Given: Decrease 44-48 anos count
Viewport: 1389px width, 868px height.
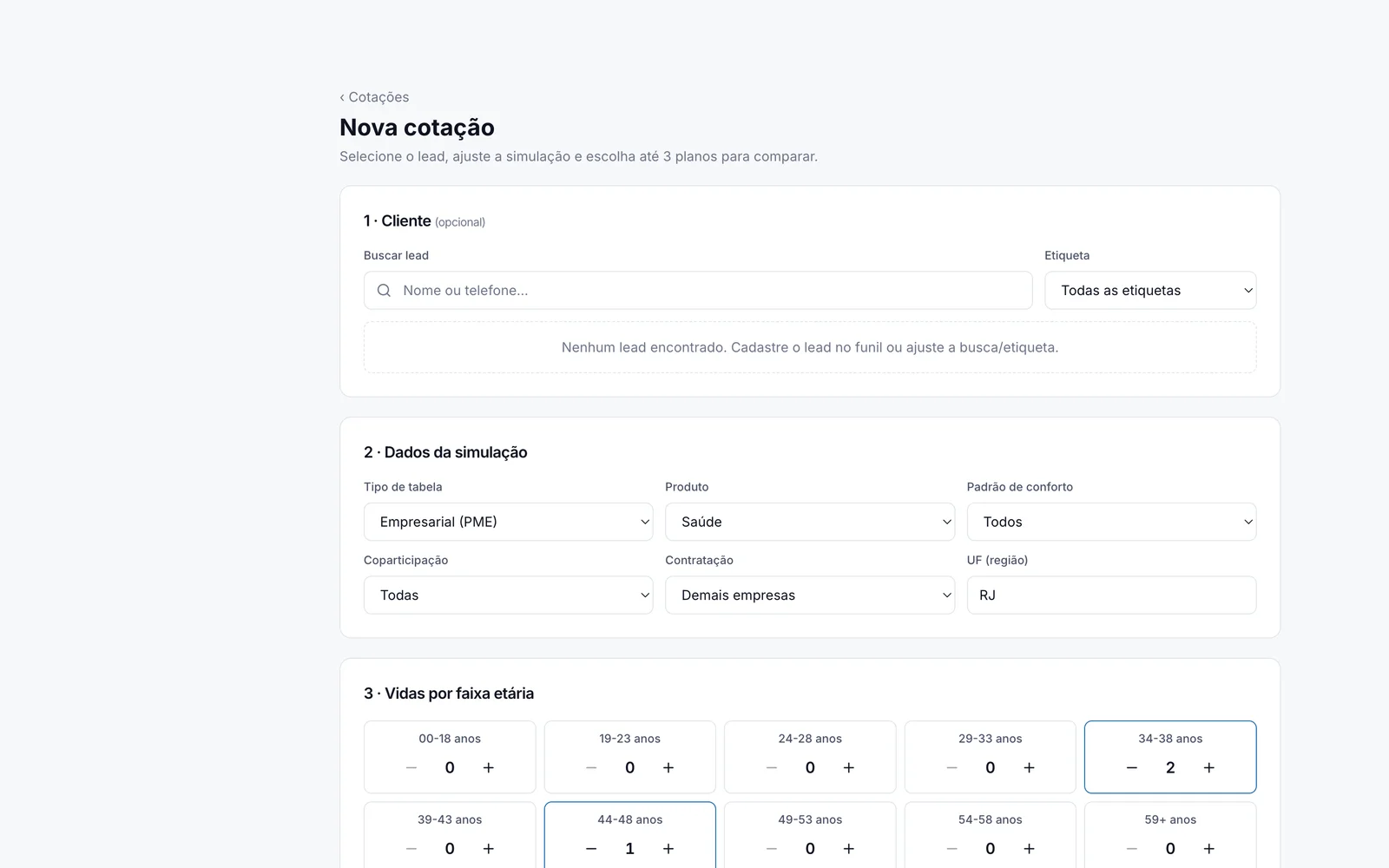Looking at the screenshot, I should (591, 848).
